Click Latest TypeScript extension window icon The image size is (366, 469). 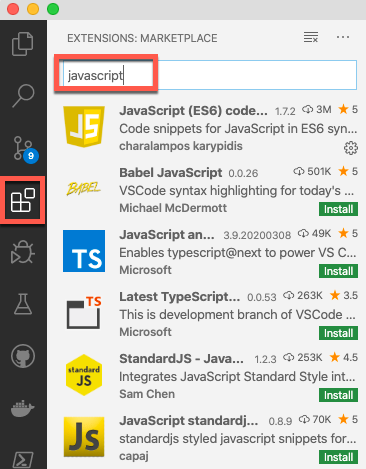(84, 313)
